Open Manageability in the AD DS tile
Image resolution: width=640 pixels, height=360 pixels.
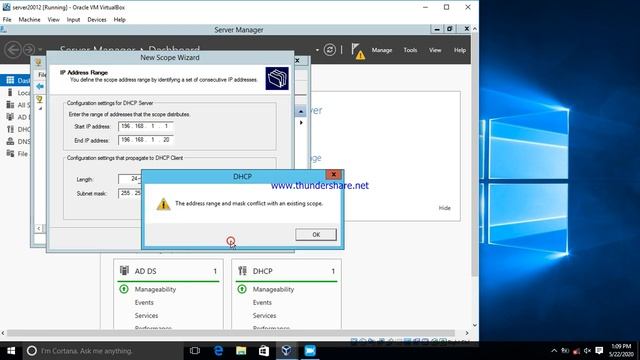coord(155,289)
